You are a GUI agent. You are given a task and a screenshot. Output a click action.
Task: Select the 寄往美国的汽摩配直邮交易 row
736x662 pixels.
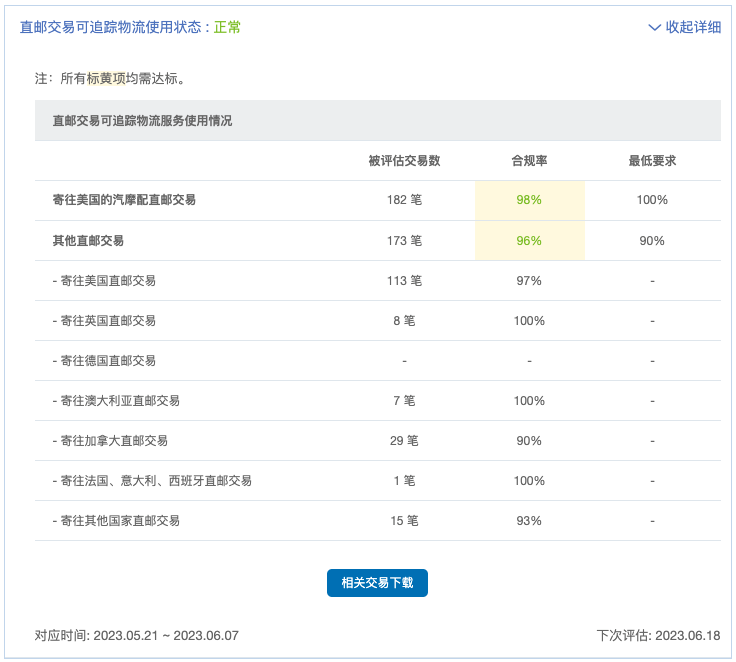pos(378,200)
